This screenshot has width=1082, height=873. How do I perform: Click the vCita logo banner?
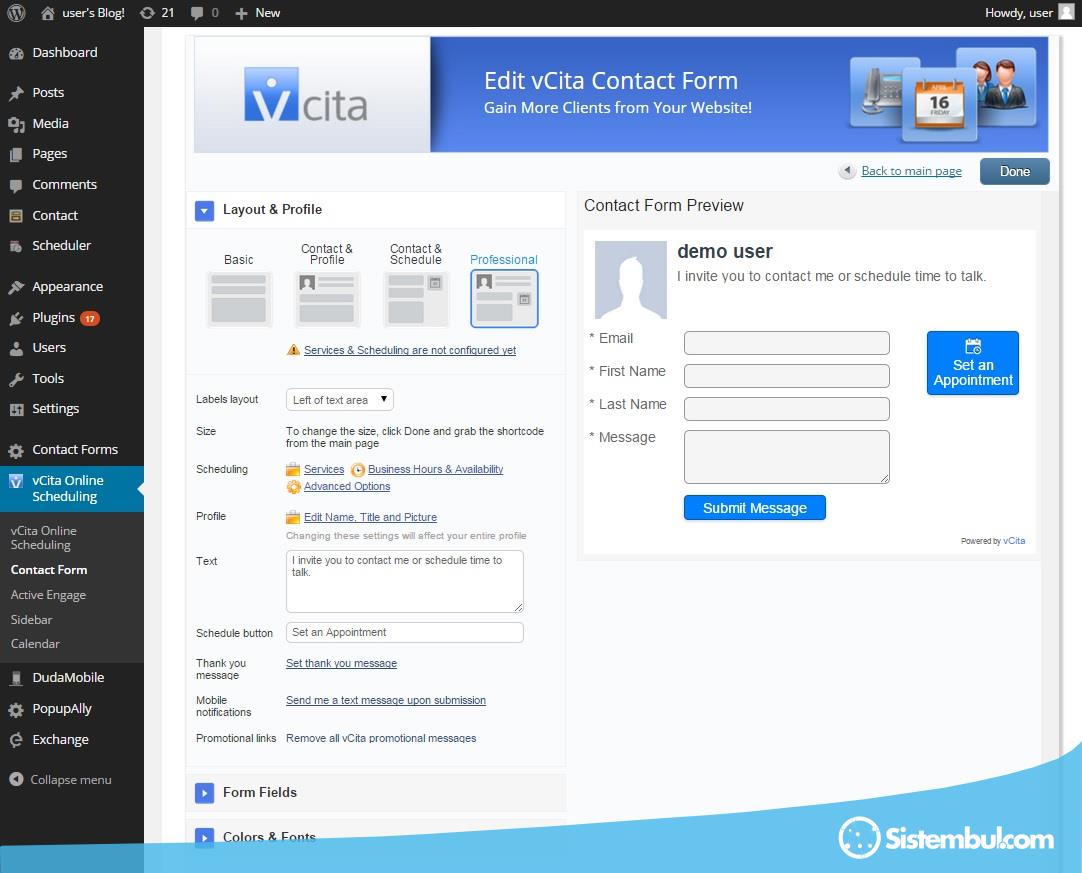[306, 95]
